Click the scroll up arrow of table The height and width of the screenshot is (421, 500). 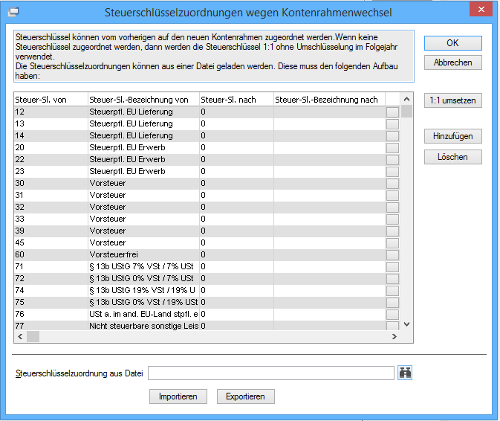(406, 99)
